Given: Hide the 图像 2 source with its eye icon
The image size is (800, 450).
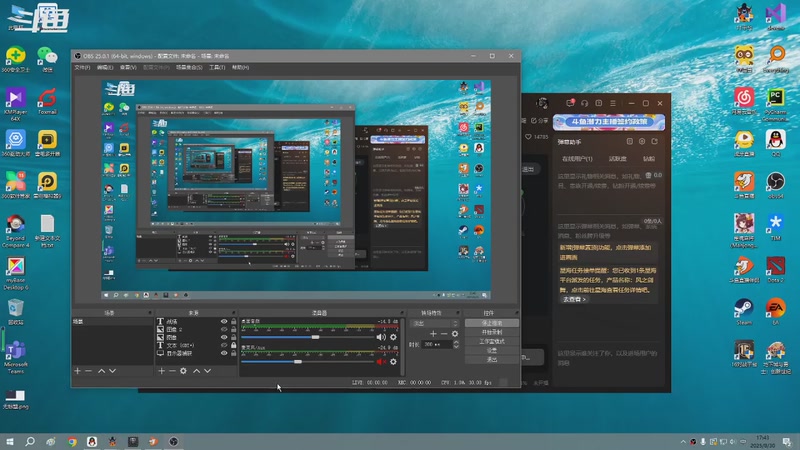Looking at the screenshot, I should tap(224, 330).
